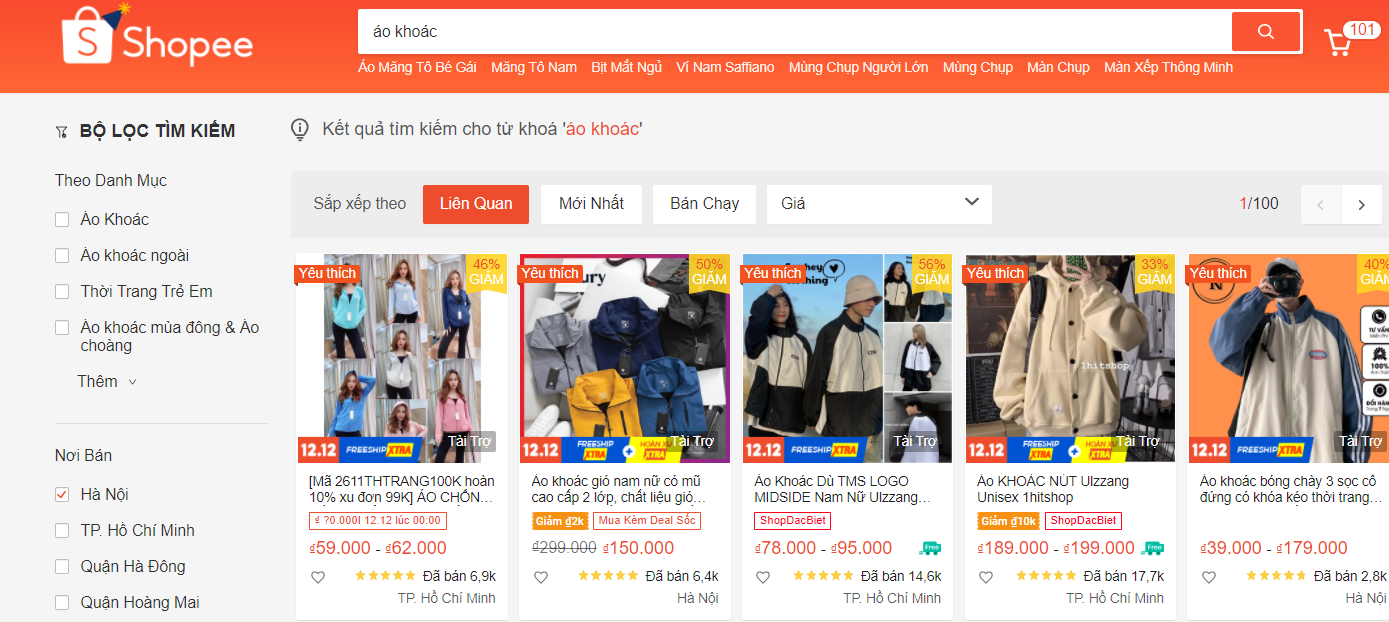Click the Măng Tô Nam suggestion link
This screenshot has height=622, width=1389.
533,67
